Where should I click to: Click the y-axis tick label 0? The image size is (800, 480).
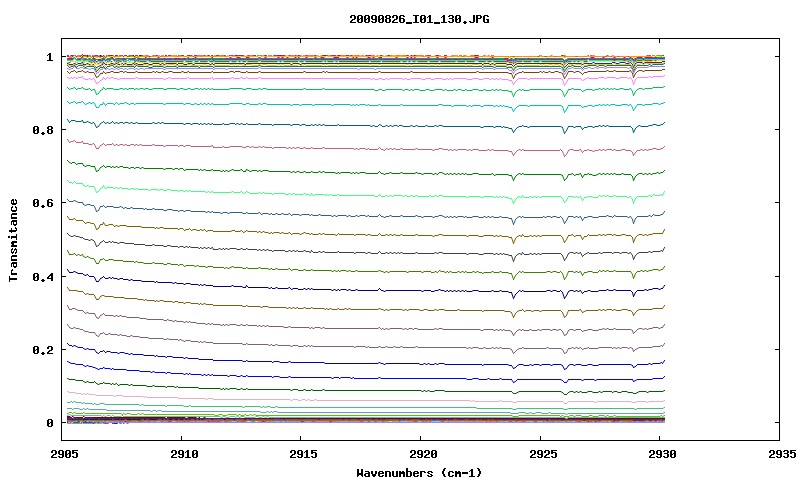coord(49,423)
